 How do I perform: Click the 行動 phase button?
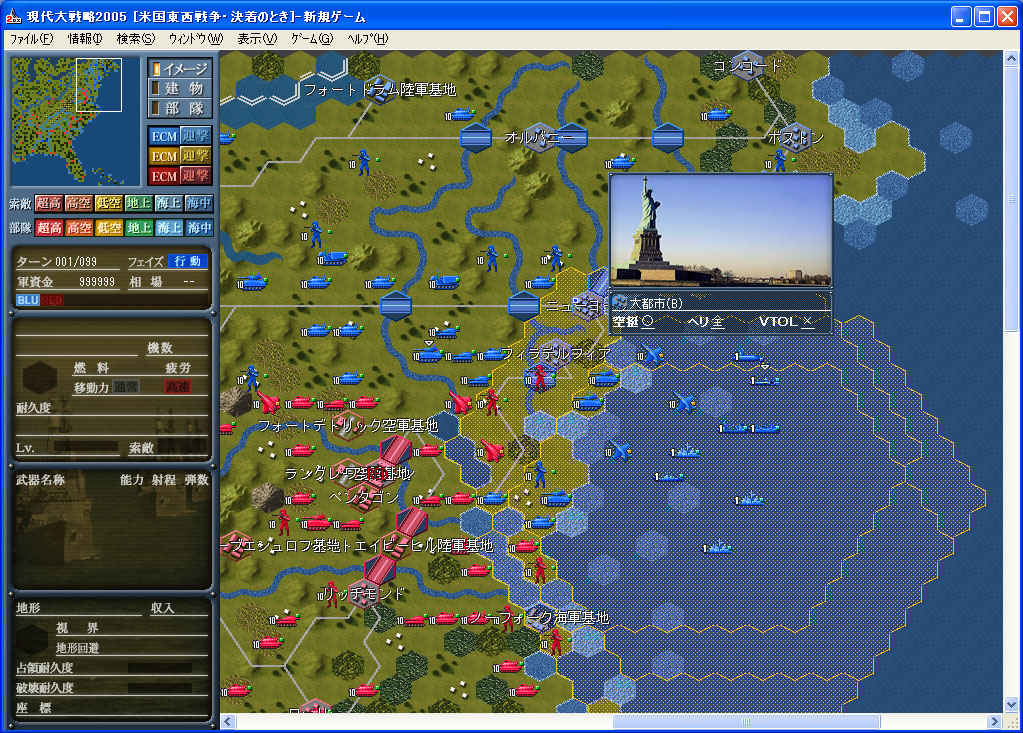click(x=187, y=261)
